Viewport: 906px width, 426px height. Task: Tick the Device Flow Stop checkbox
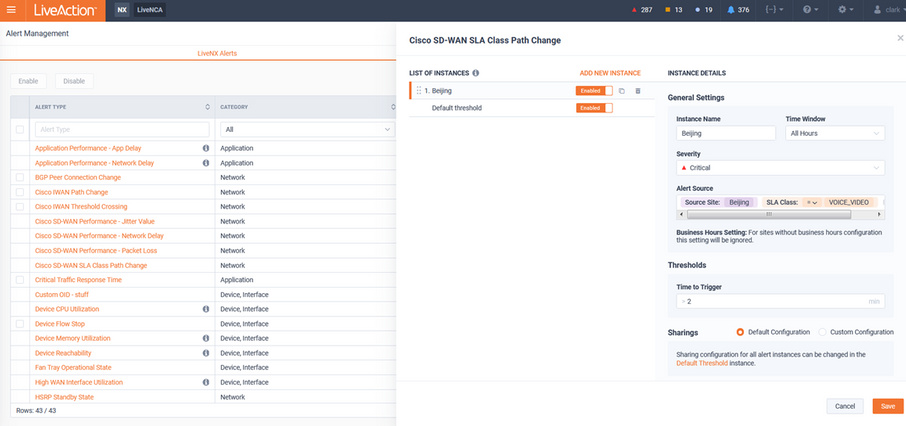click(20, 324)
